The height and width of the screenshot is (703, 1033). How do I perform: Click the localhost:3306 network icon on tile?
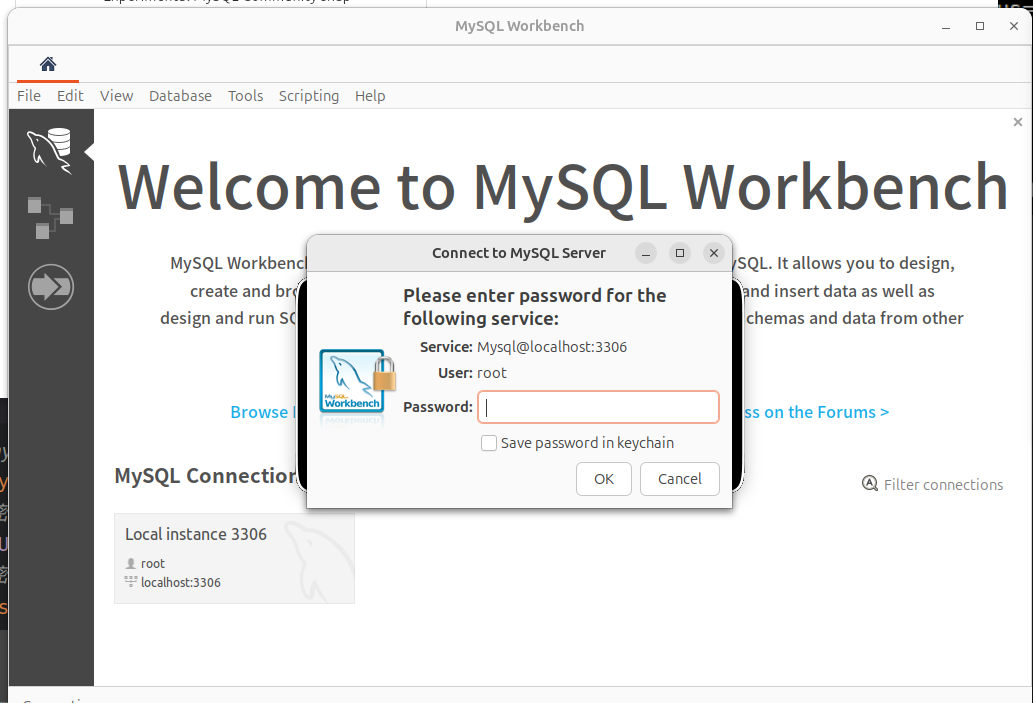[x=130, y=581]
